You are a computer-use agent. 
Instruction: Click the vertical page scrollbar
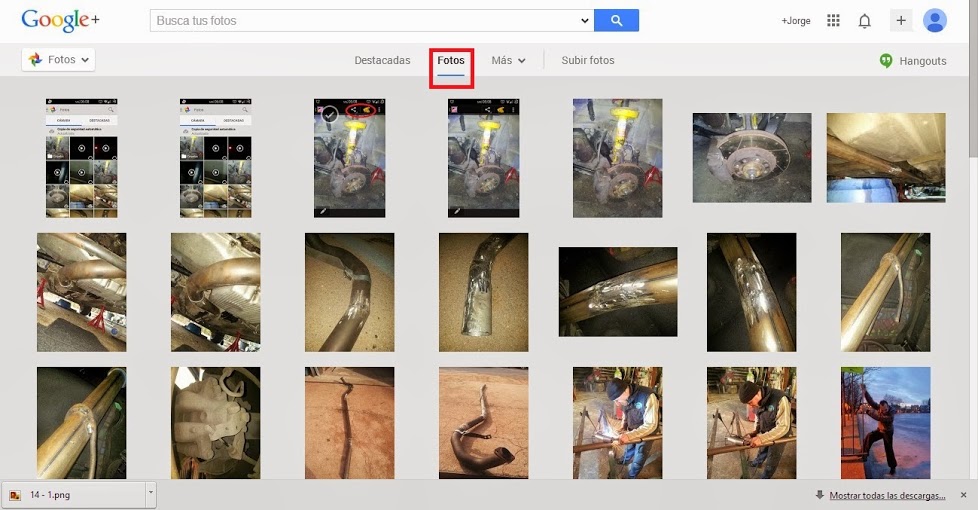(x=972, y=100)
